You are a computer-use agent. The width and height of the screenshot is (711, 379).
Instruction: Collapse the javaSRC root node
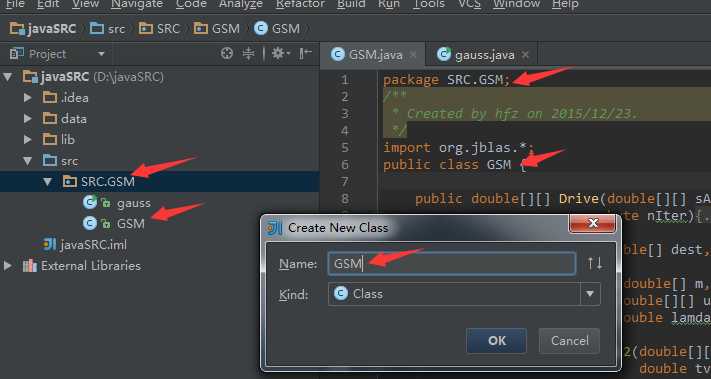click(x=7, y=77)
